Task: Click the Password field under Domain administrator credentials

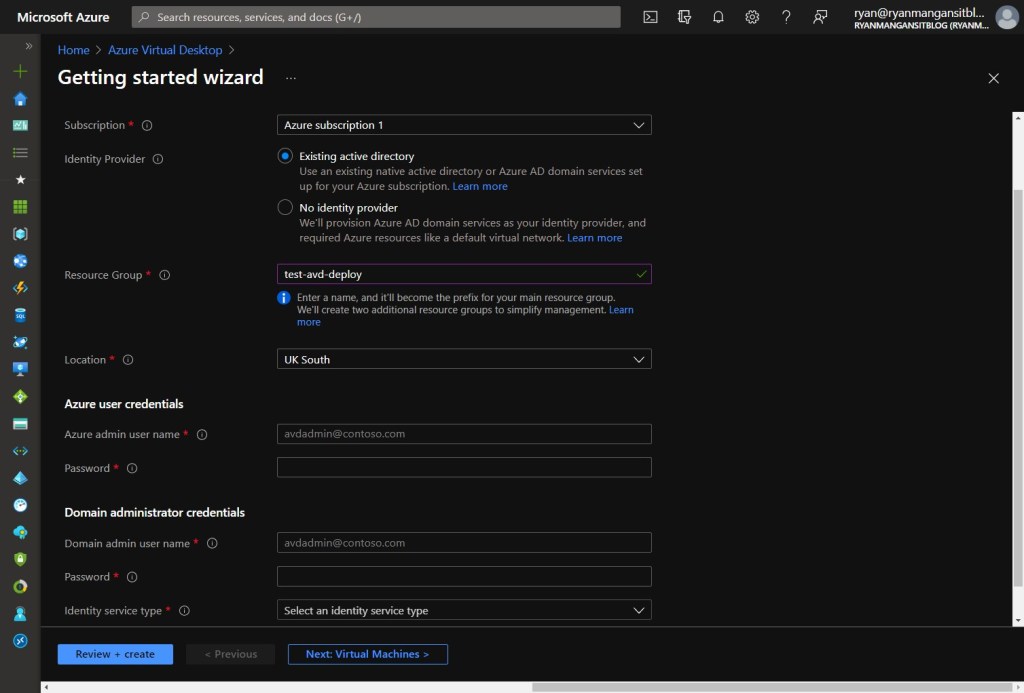Action: [x=464, y=577]
